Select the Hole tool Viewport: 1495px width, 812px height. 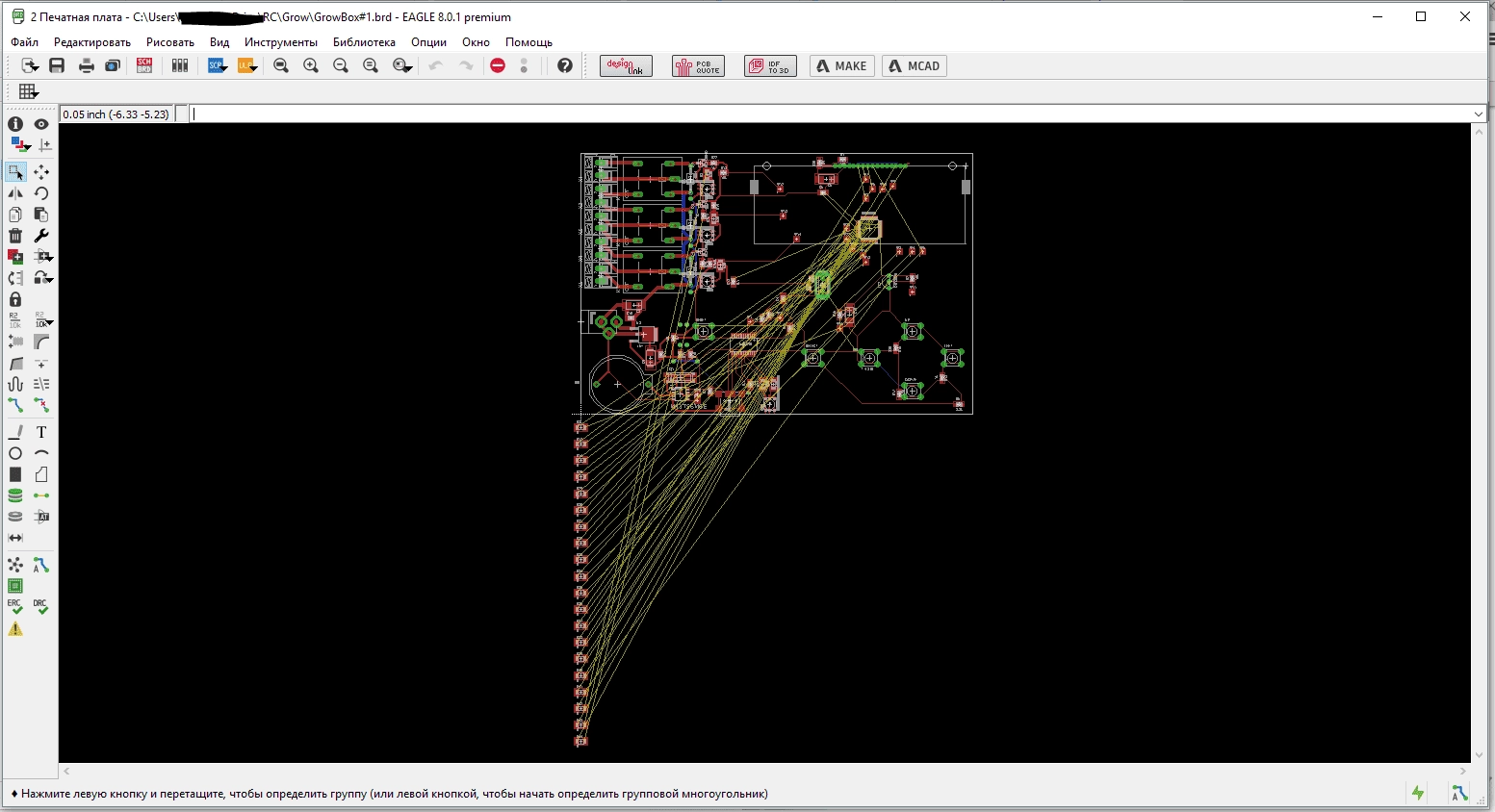pyautogui.click(x=15, y=517)
